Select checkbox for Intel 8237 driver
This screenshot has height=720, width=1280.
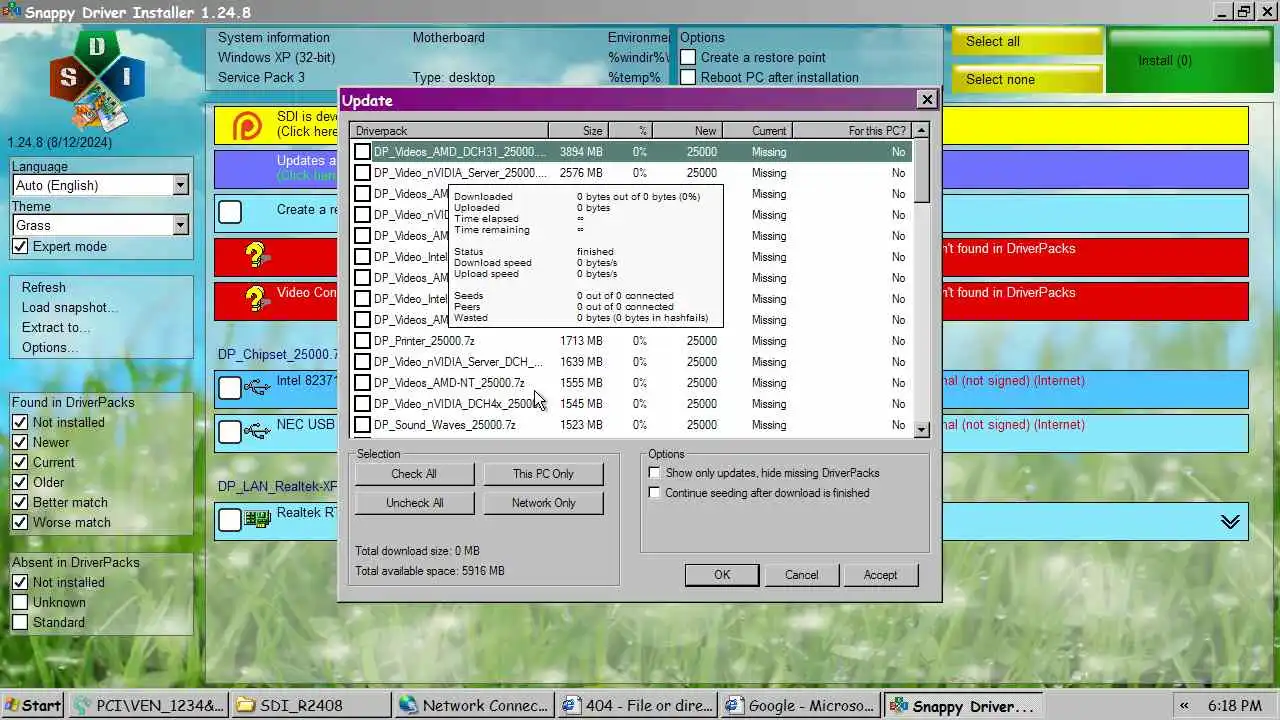coord(230,388)
